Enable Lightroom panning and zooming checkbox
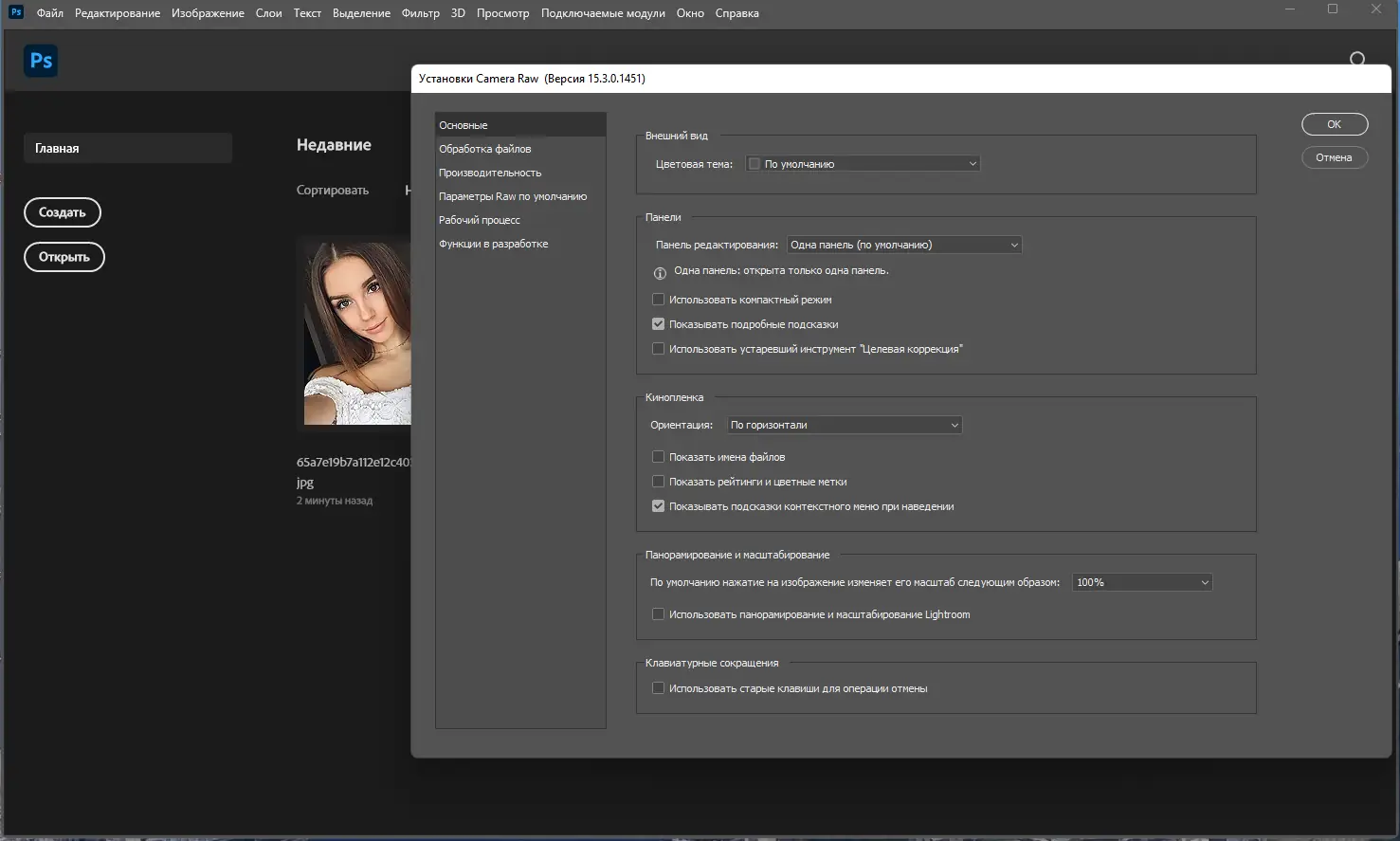Viewport: 1400px width, 841px height. tap(658, 614)
